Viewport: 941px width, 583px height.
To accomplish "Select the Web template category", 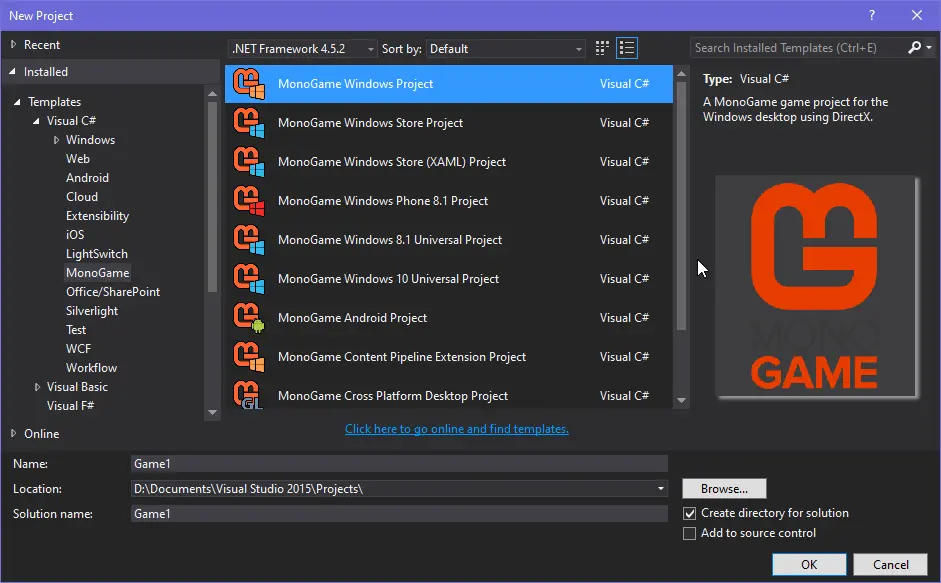I will [x=77, y=159].
